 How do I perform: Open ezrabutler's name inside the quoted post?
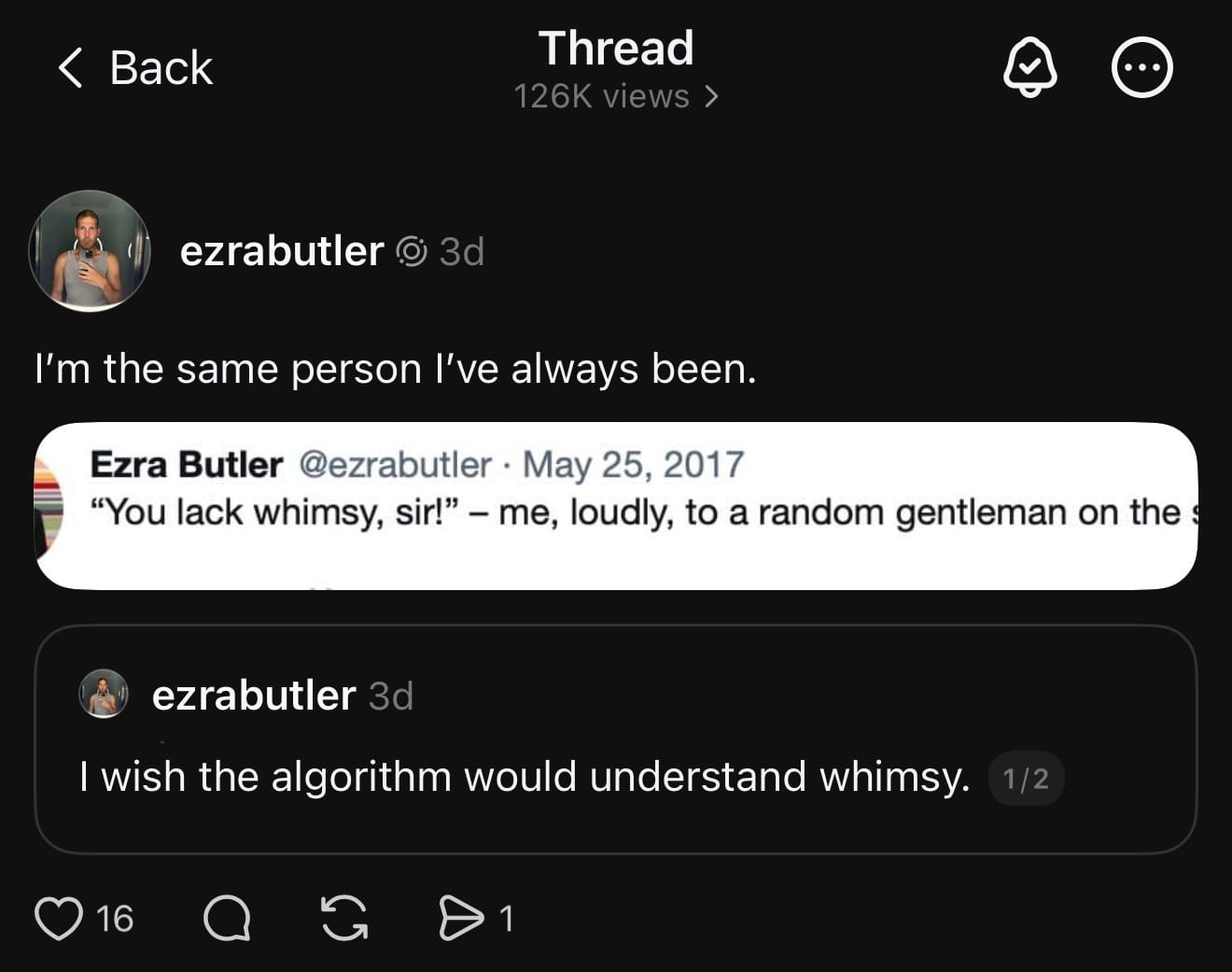[253, 696]
